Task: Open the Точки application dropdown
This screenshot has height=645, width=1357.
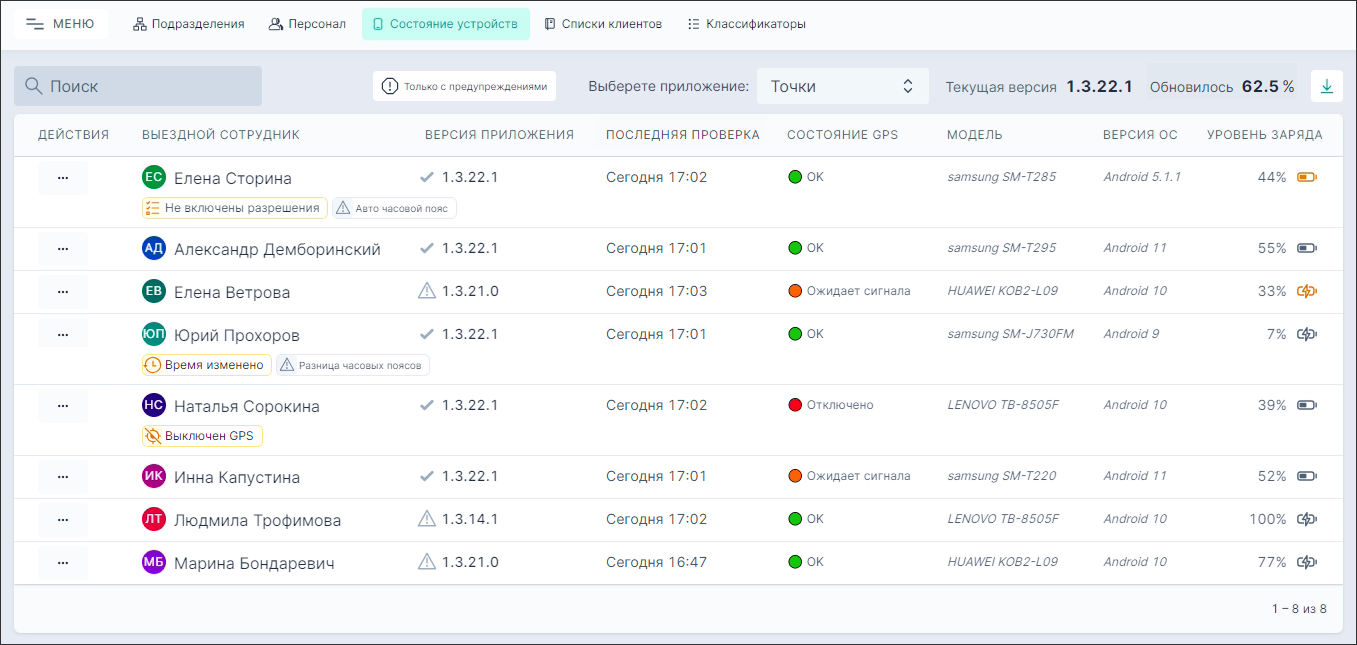Action: 842,87
